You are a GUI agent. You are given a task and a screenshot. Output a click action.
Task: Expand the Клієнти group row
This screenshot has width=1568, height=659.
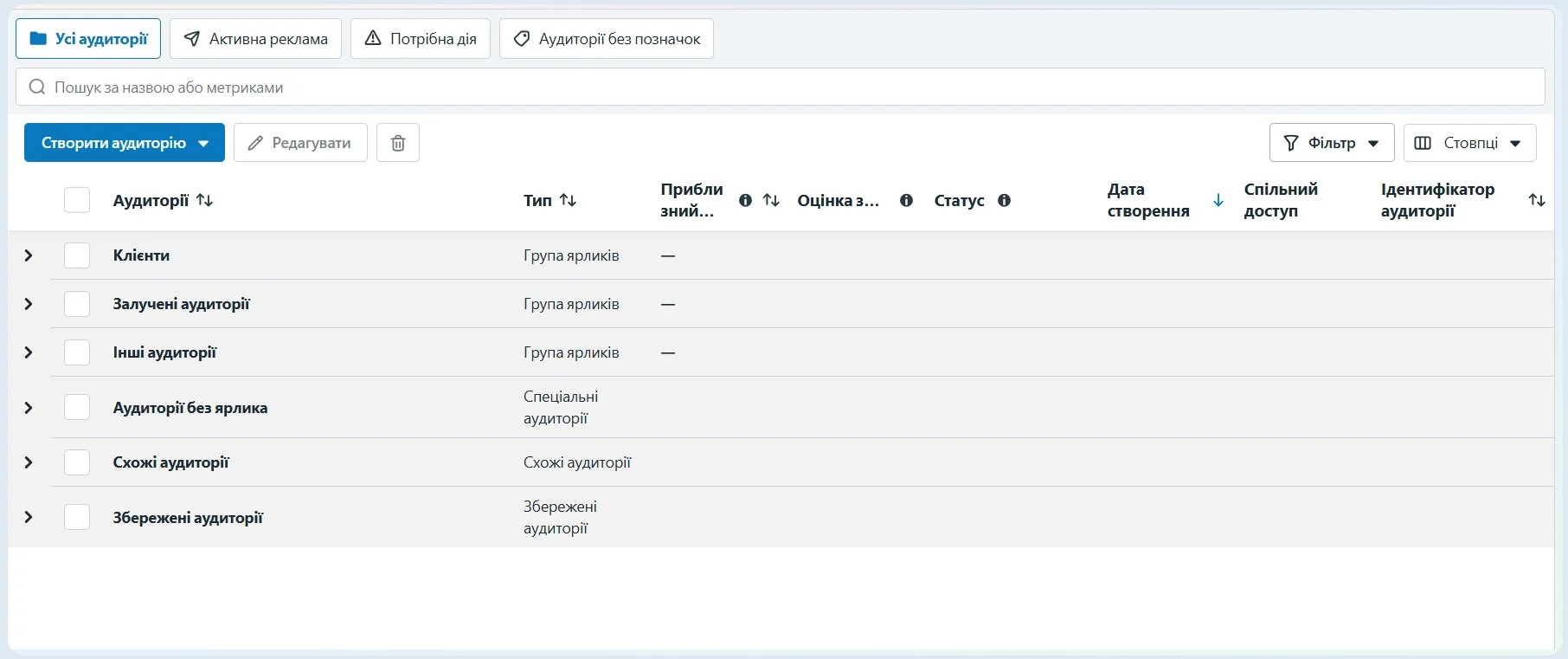coord(29,255)
